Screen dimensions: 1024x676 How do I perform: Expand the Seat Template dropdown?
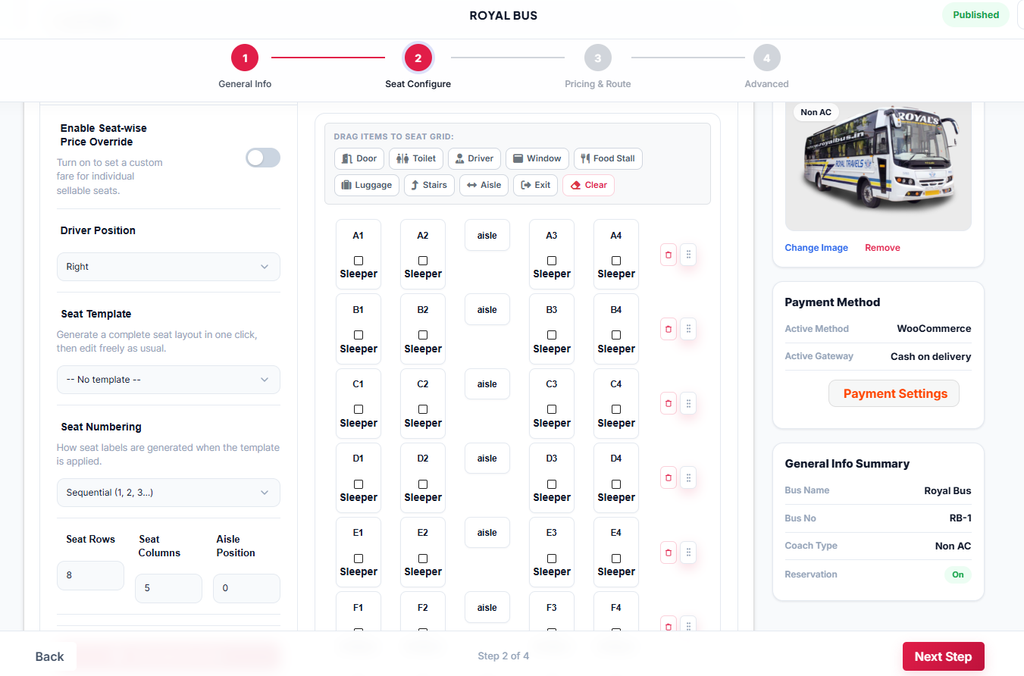(x=168, y=379)
